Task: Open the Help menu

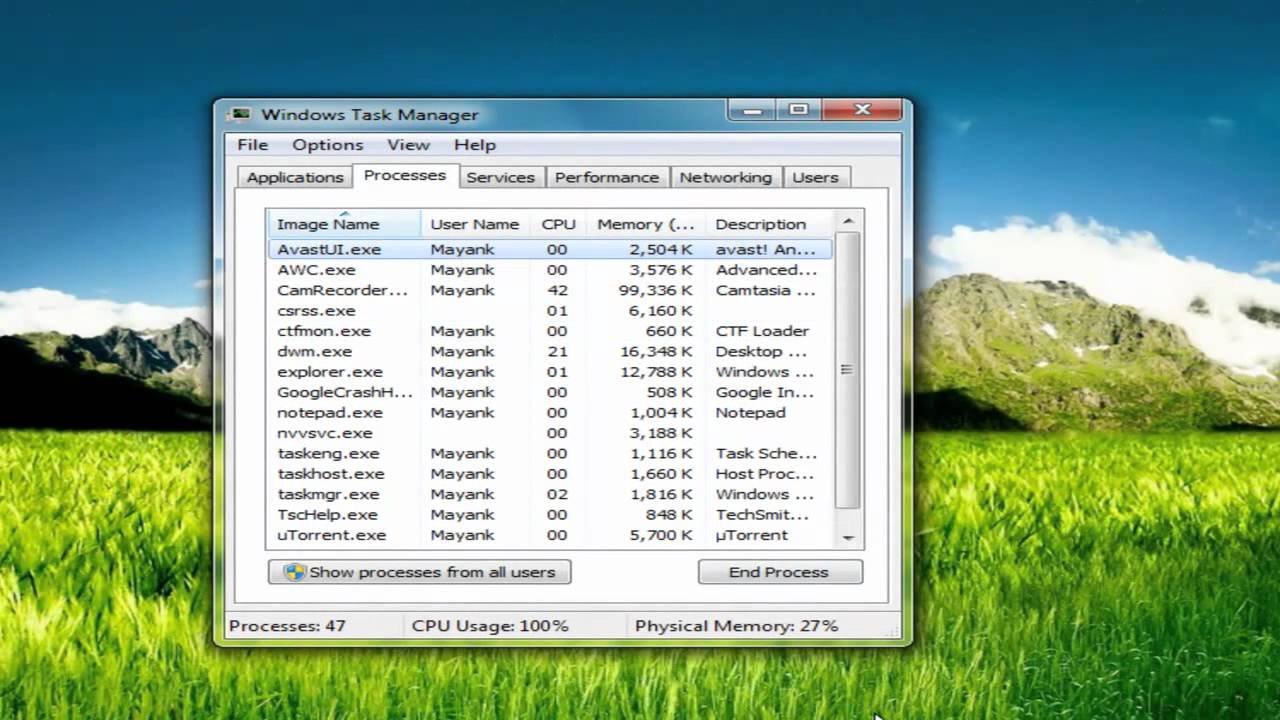Action: point(474,145)
